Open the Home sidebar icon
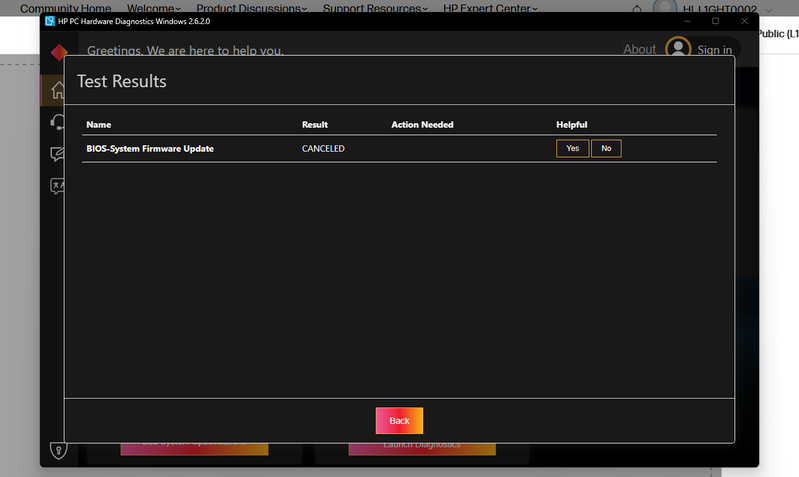Screen dimensions: 799x477 coord(58,90)
